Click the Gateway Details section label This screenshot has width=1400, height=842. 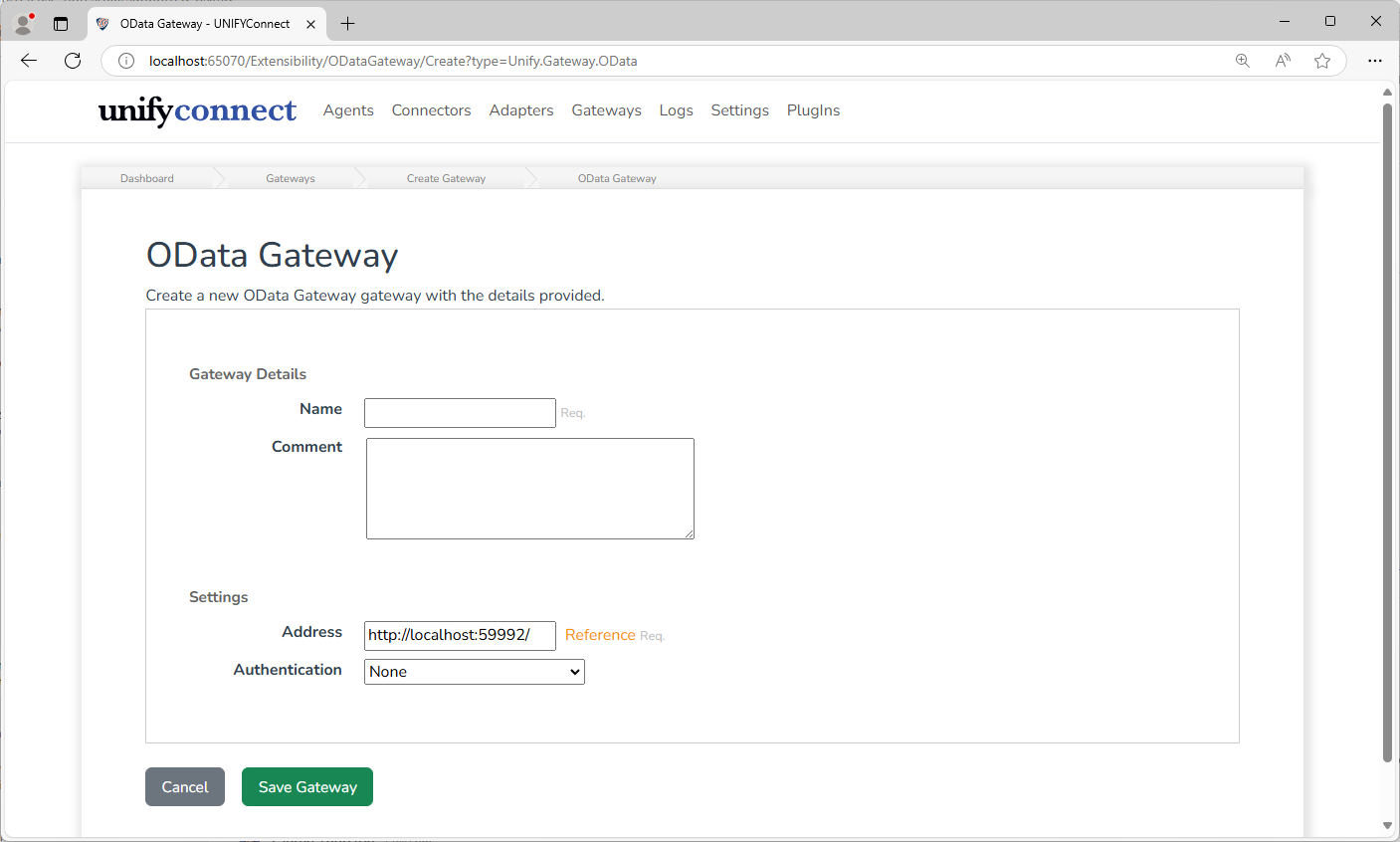(x=248, y=374)
